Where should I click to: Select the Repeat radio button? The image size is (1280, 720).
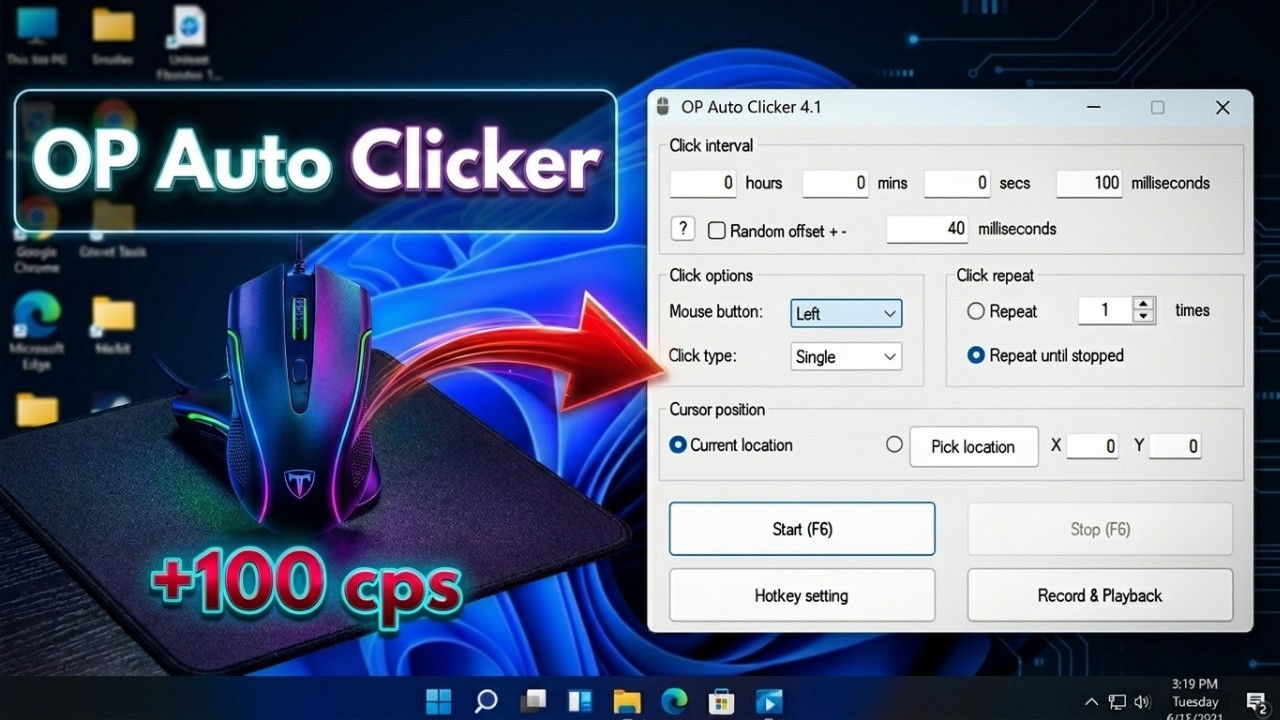click(976, 311)
